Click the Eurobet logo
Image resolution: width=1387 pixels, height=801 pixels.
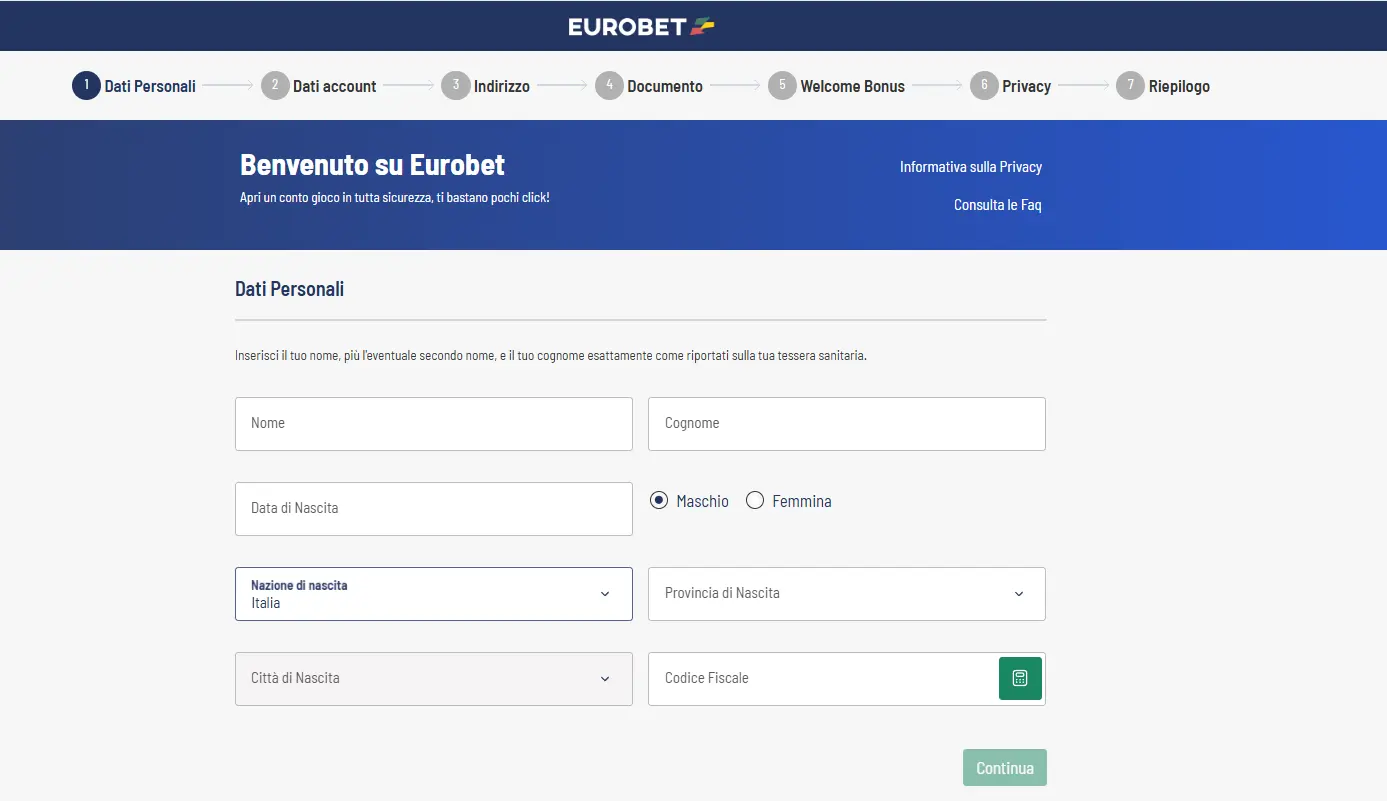coord(641,25)
